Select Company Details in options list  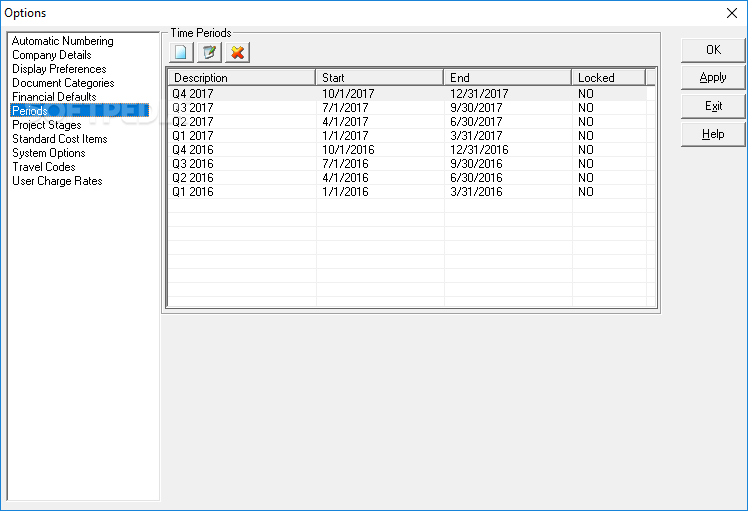(x=52, y=55)
